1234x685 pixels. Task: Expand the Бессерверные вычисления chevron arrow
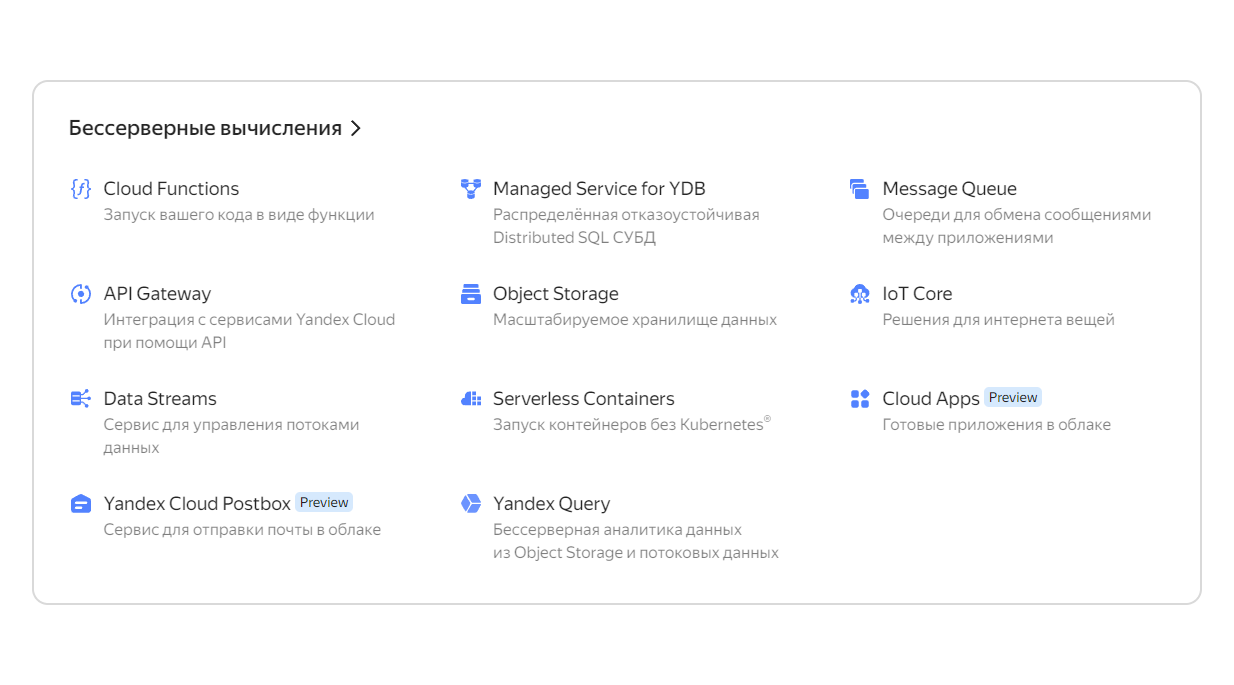pos(355,129)
